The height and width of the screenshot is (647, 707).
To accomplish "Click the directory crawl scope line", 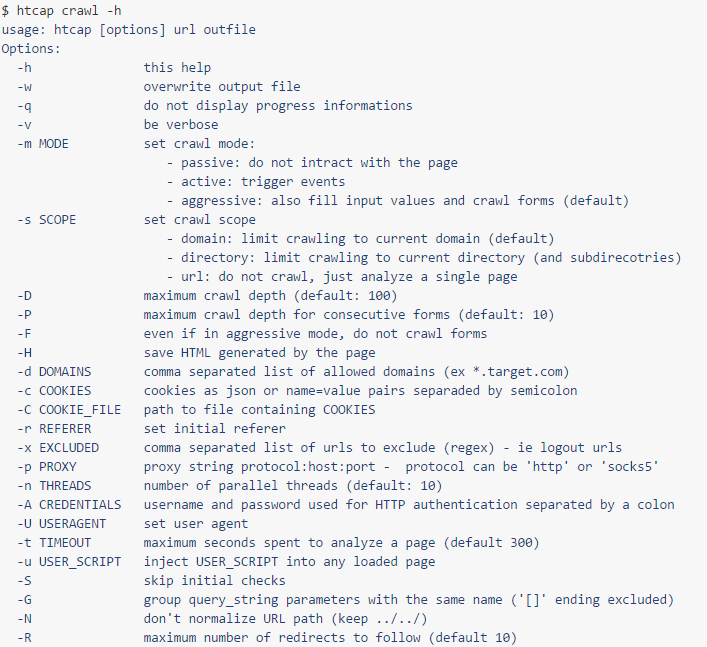I will pos(424,257).
